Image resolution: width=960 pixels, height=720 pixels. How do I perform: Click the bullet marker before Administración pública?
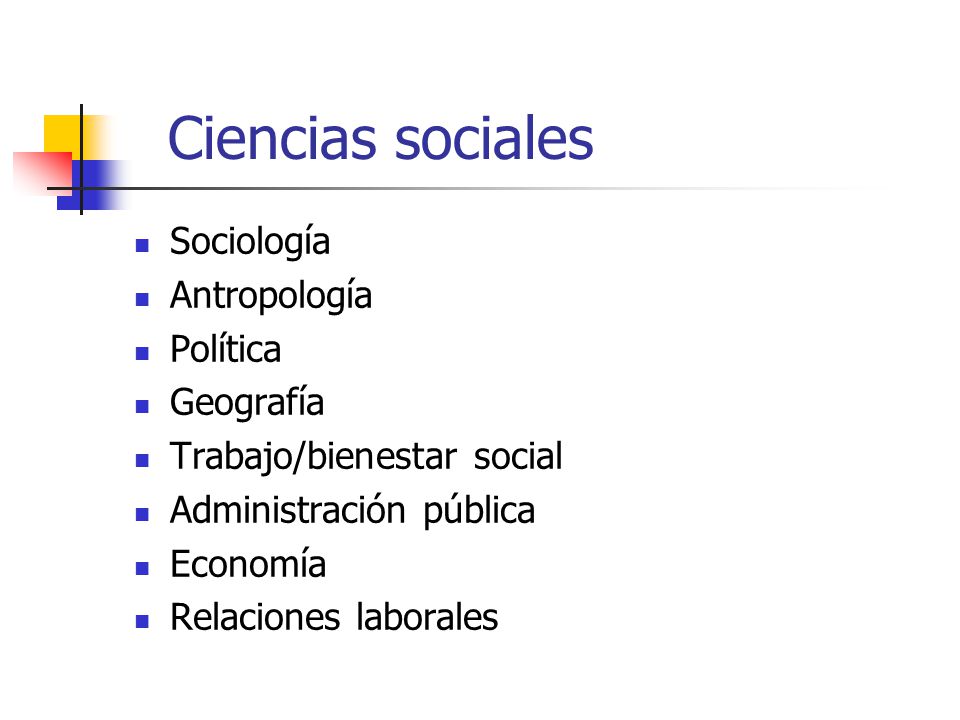click(142, 514)
